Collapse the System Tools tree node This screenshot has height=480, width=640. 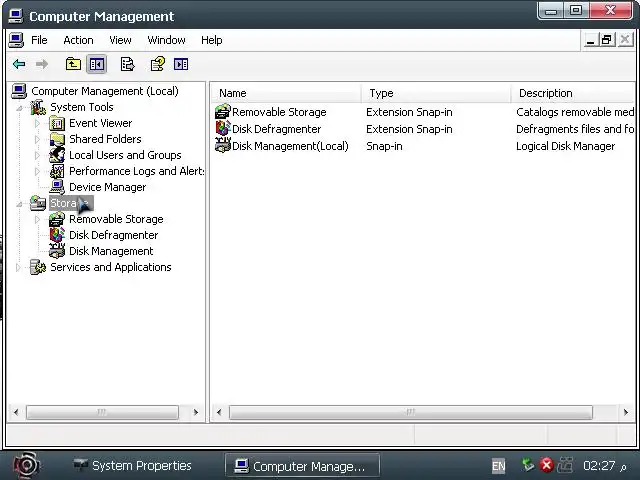(x=19, y=109)
